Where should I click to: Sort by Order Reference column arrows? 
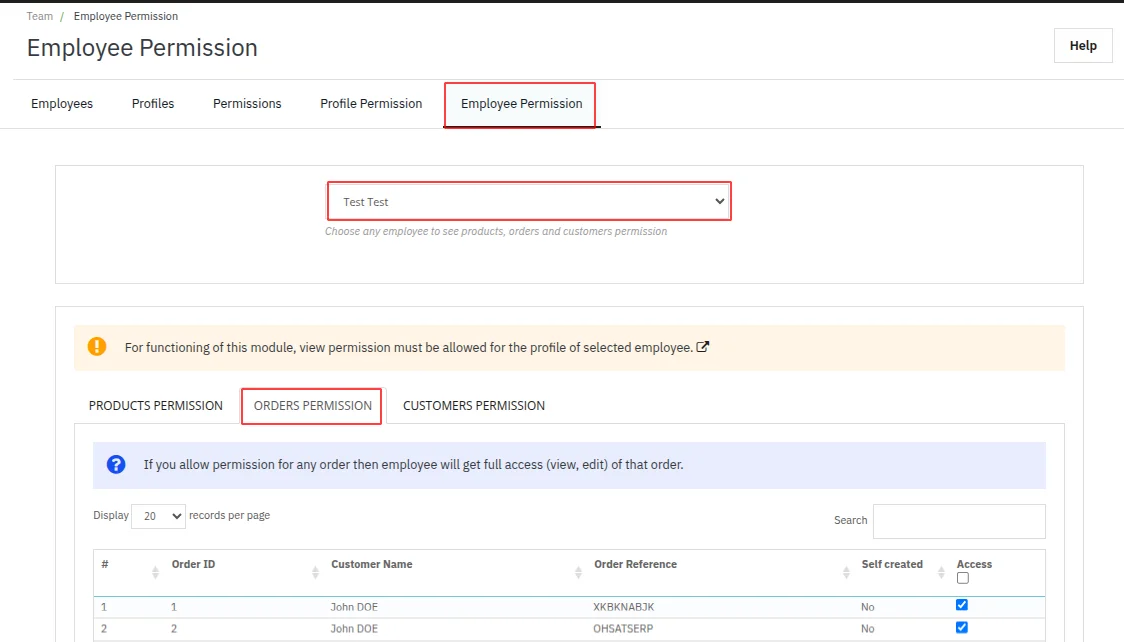point(847,572)
